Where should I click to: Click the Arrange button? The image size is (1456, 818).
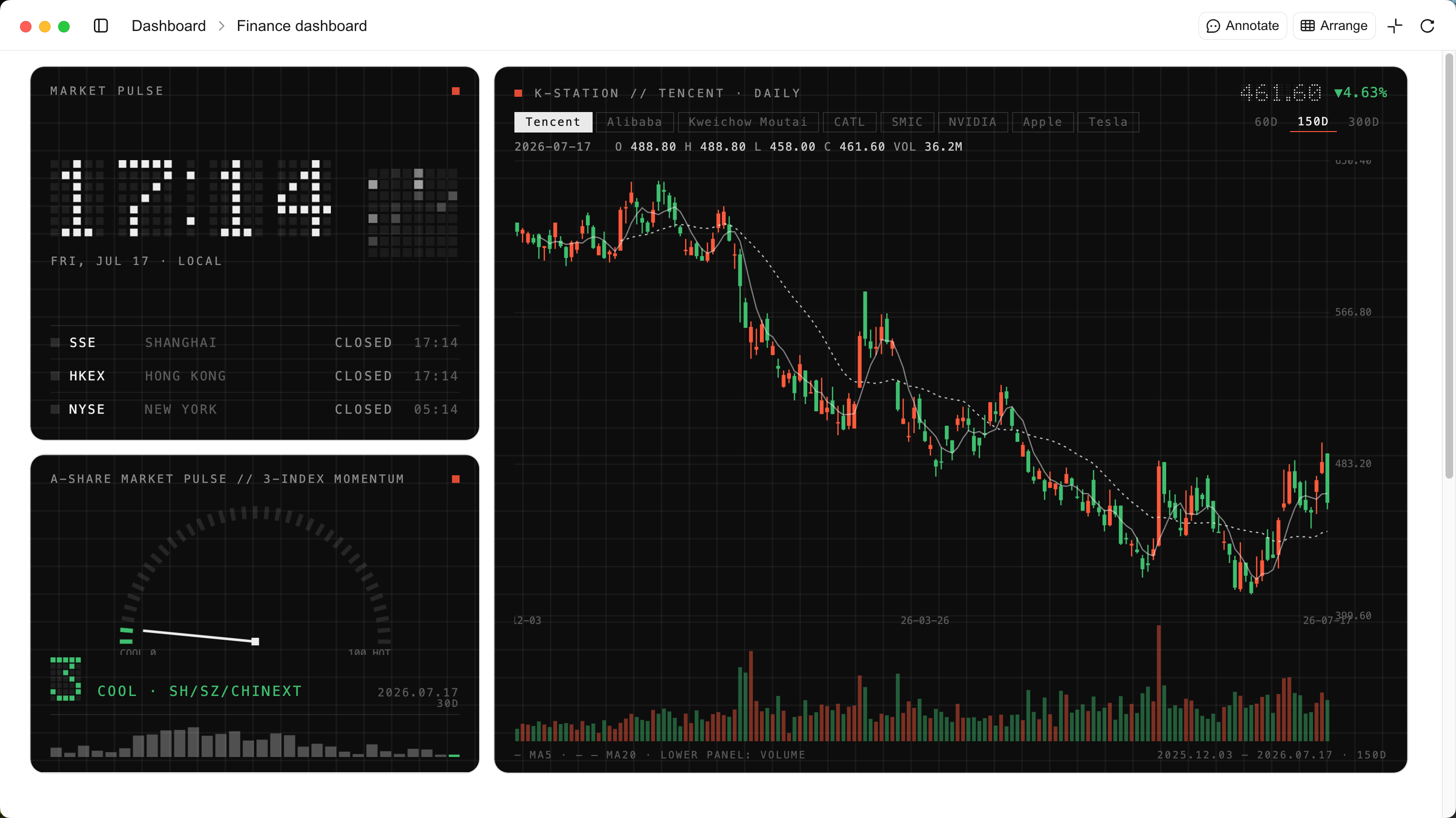click(1334, 26)
